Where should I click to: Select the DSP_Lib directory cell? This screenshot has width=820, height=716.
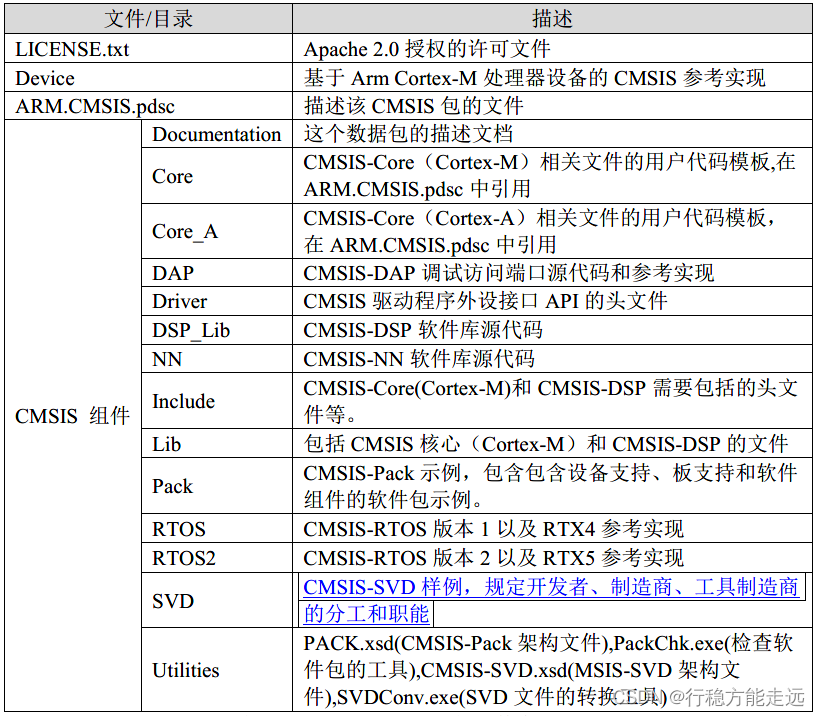217,330
